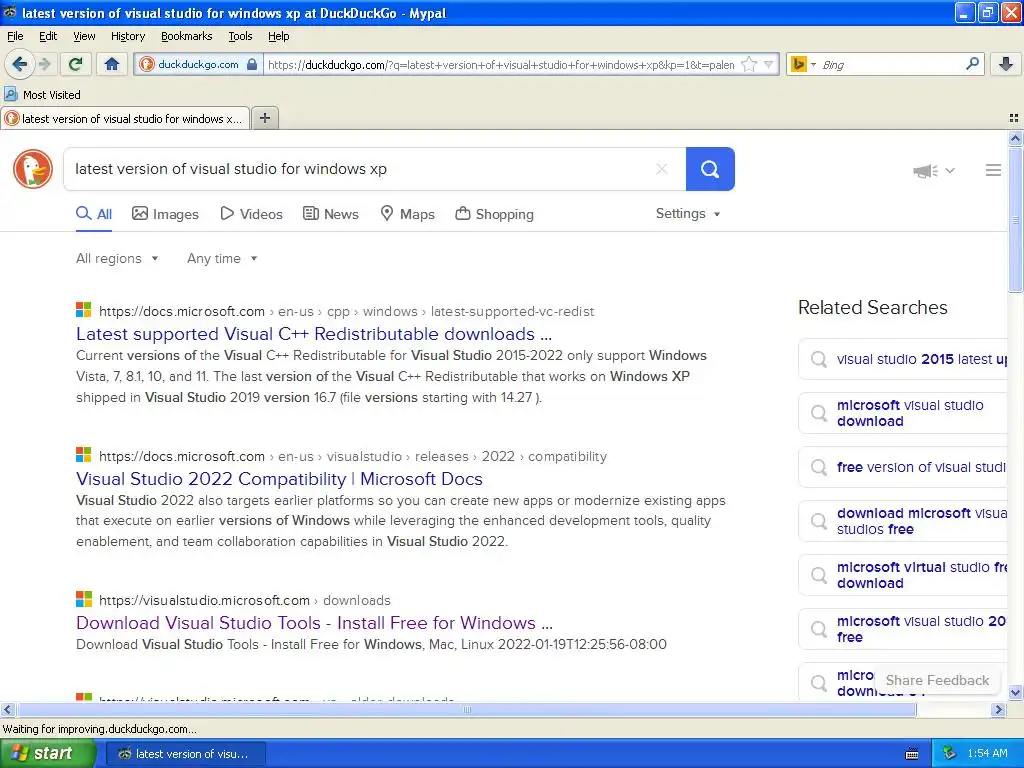Click the horizontal scrollbar left arrow
This screenshot has height=768, width=1024.
coord(7,709)
